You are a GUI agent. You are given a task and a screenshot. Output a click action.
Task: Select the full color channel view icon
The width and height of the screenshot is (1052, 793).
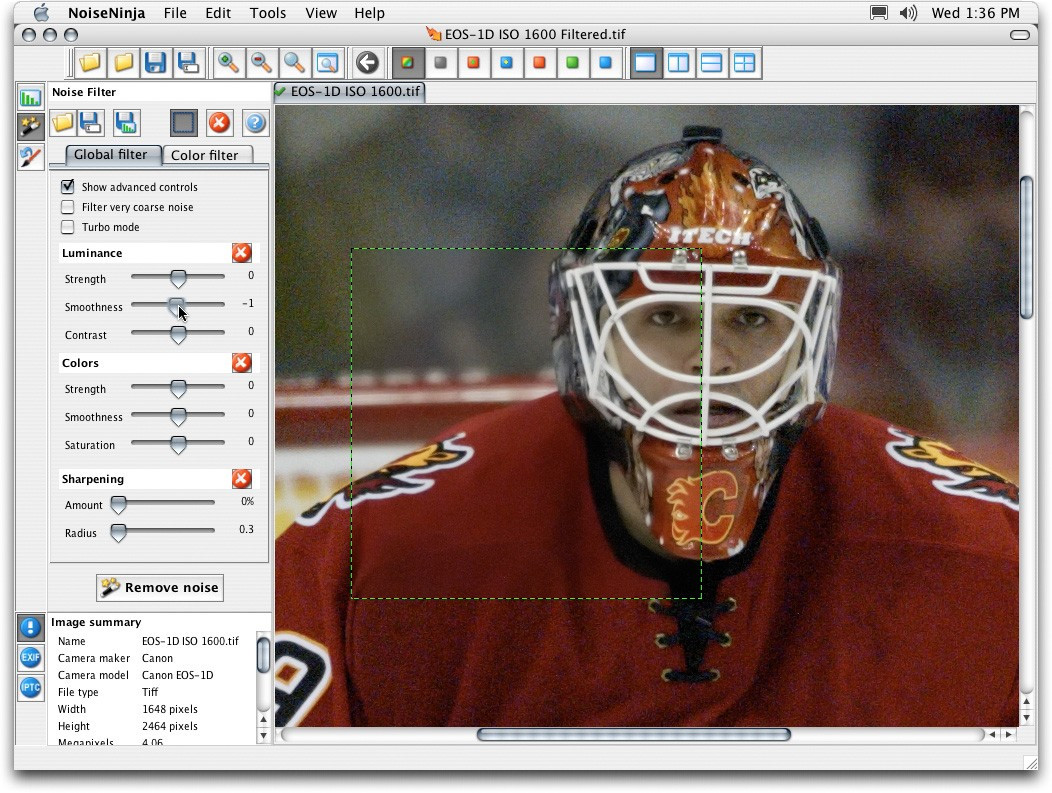pos(407,63)
